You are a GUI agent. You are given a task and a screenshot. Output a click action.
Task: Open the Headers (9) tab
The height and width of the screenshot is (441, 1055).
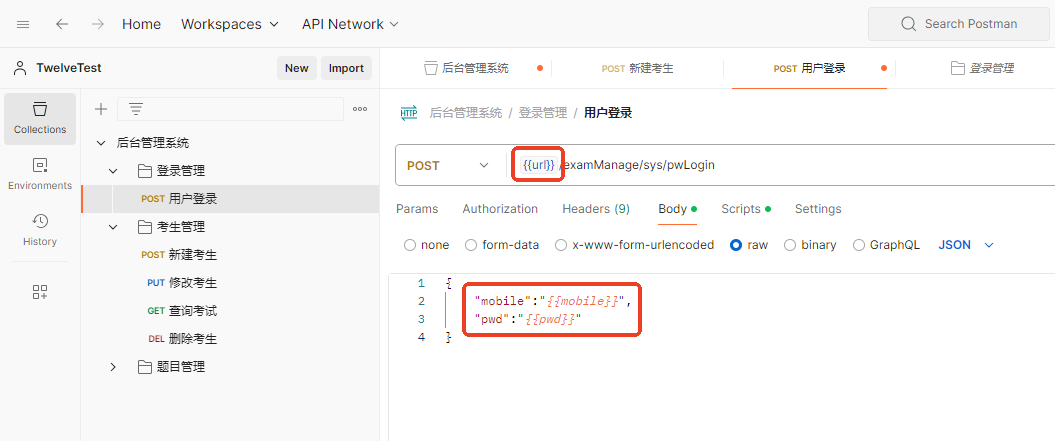coord(596,209)
